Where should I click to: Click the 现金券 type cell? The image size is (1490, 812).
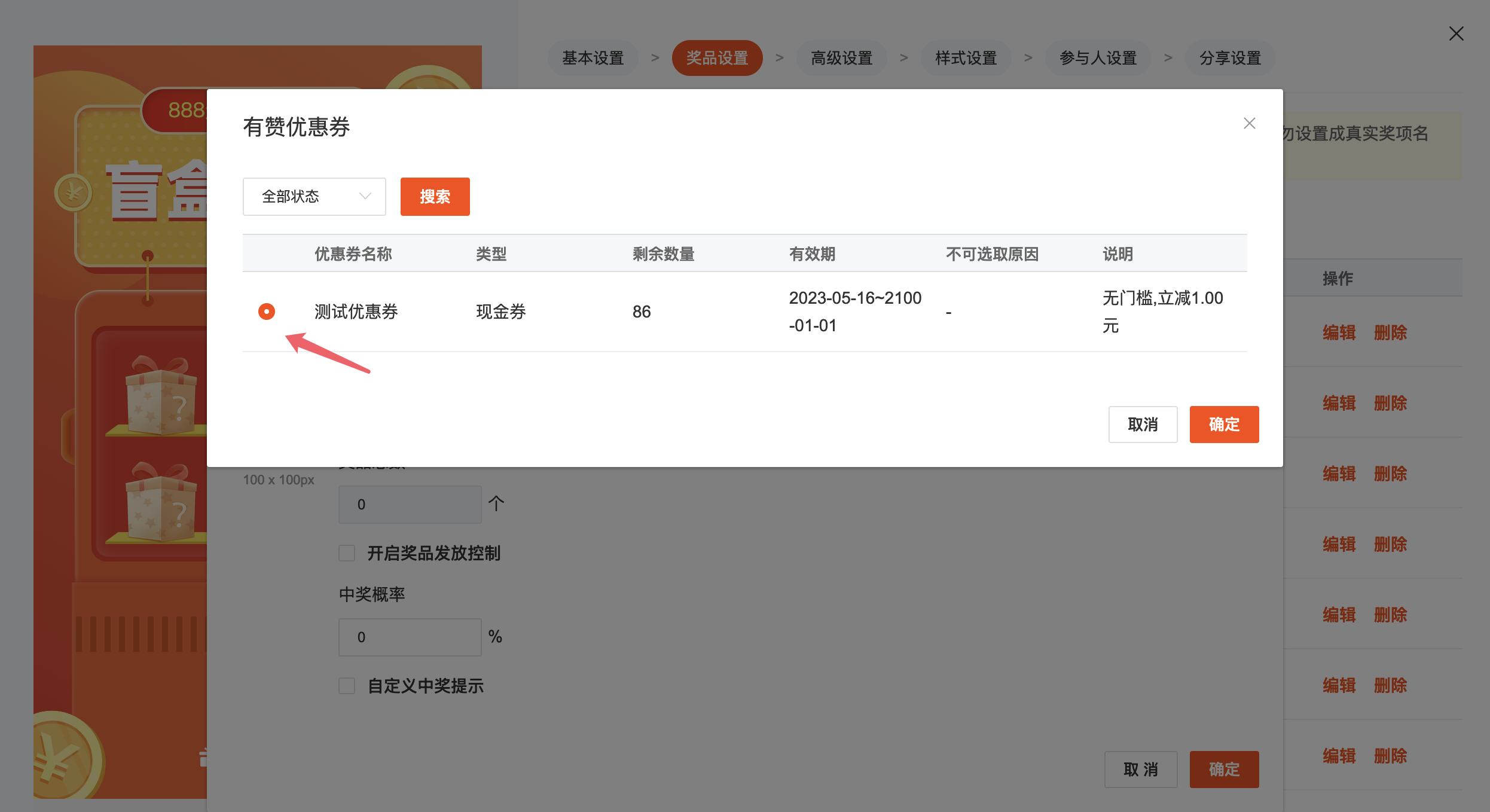pyautogui.click(x=501, y=312)
